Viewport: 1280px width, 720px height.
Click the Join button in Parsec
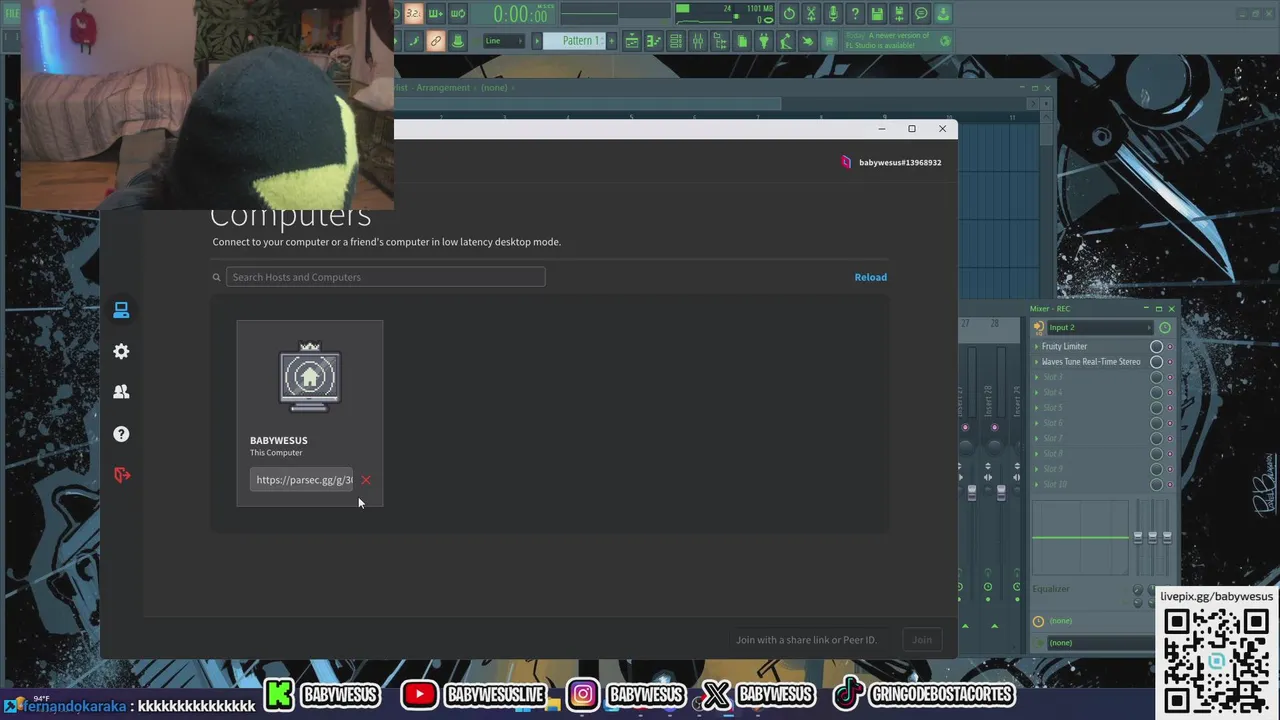pos(922,640)
